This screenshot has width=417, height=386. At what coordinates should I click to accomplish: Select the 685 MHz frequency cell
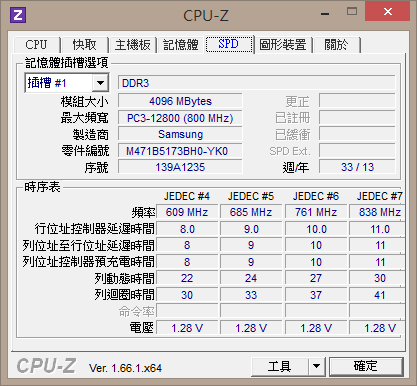click(x=251, y=212)
